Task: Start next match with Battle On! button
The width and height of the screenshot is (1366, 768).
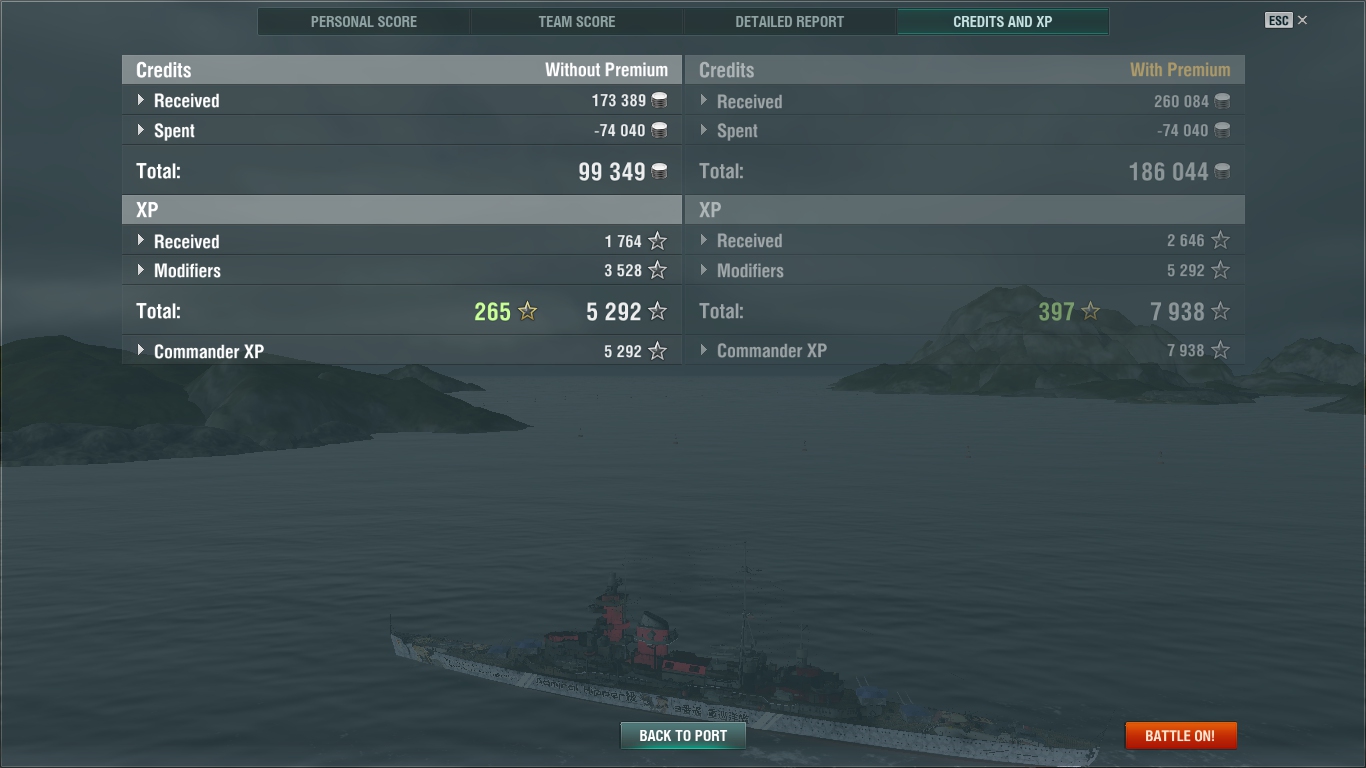Action: 1180,735
